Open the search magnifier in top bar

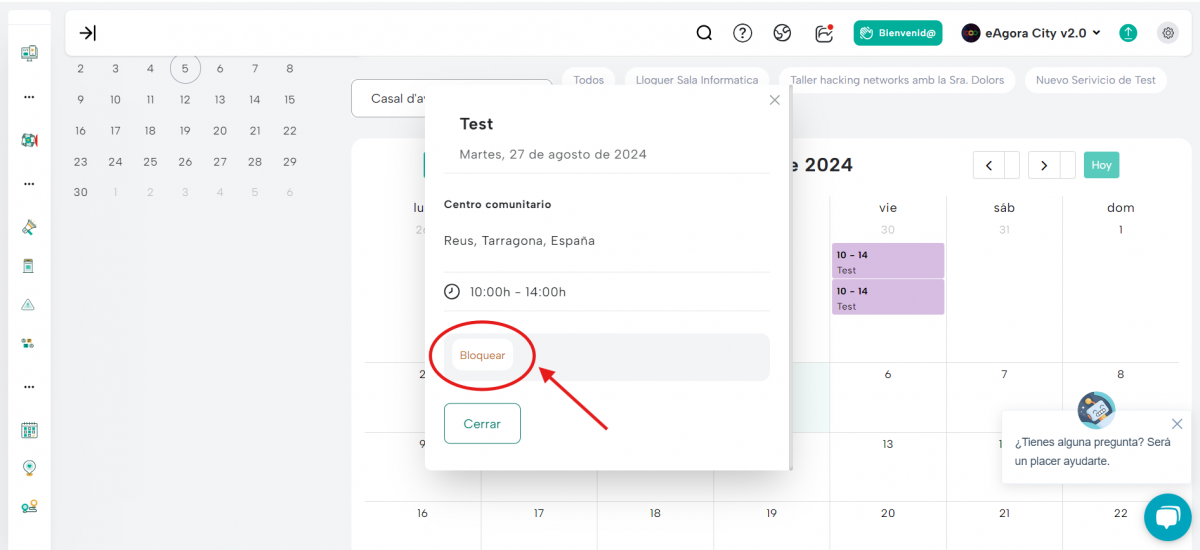pyautogui.click(x=704, y=33)
